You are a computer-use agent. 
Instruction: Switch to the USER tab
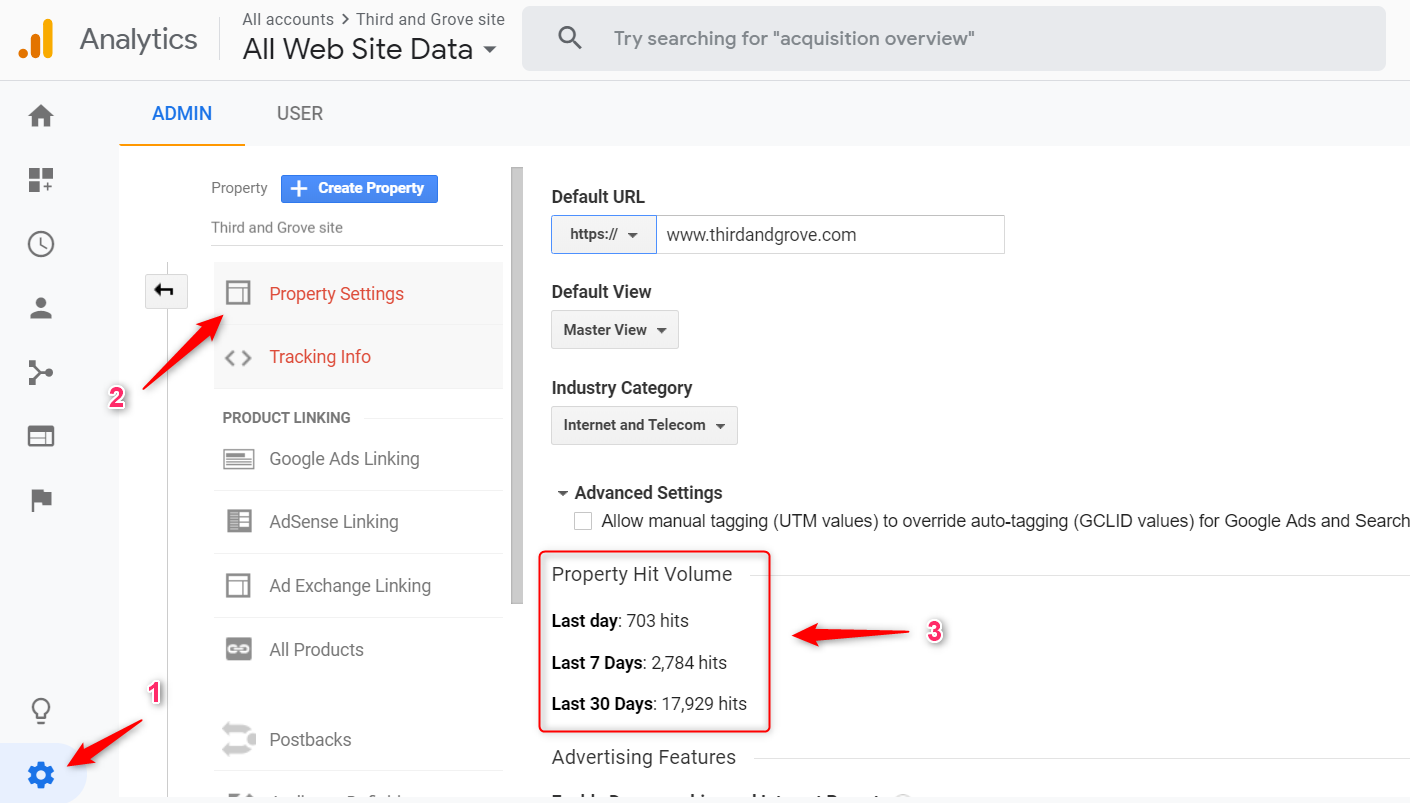click(x=300, y=114)
